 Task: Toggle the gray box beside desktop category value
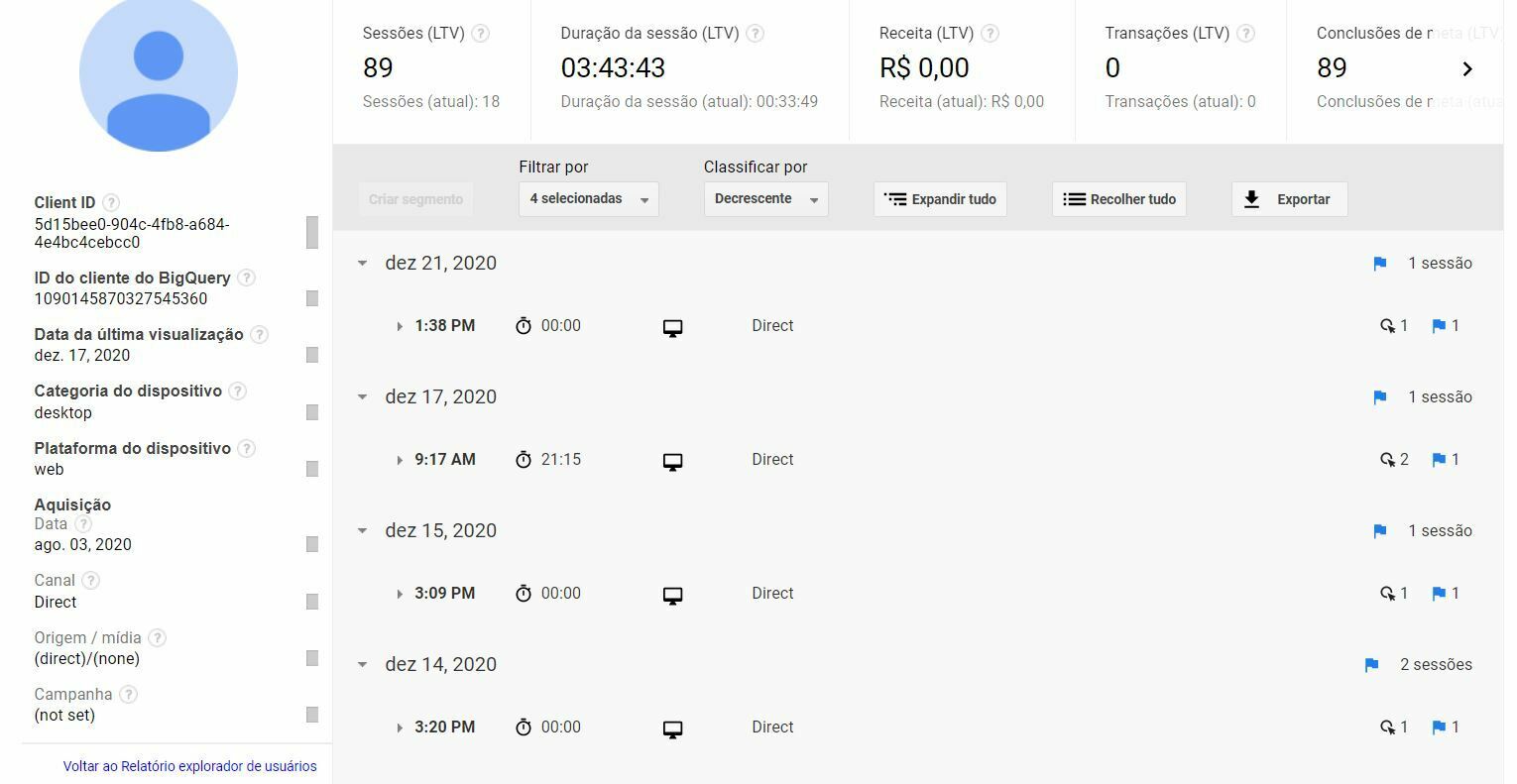coord(312,412)
